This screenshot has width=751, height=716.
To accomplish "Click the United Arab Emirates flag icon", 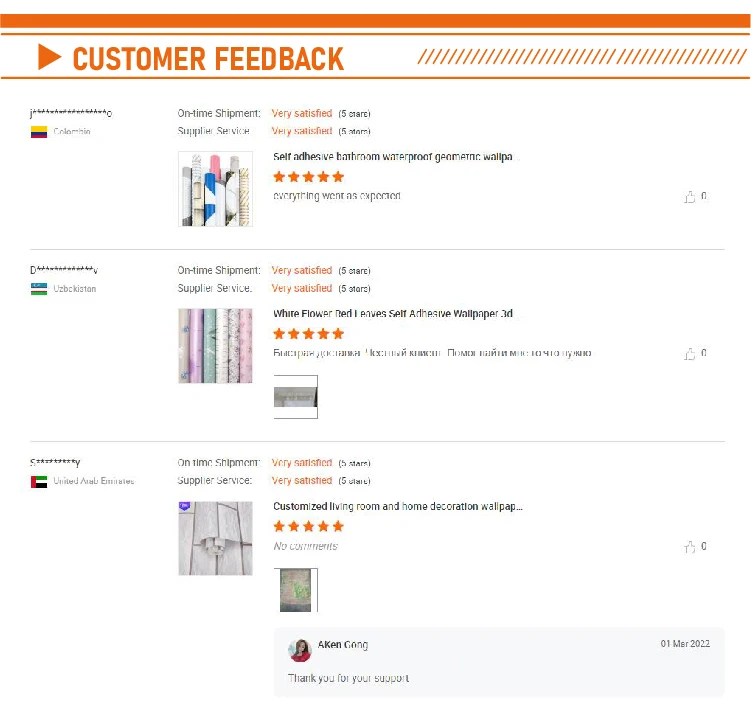I will pyautogui.click(x=39, y=481).
